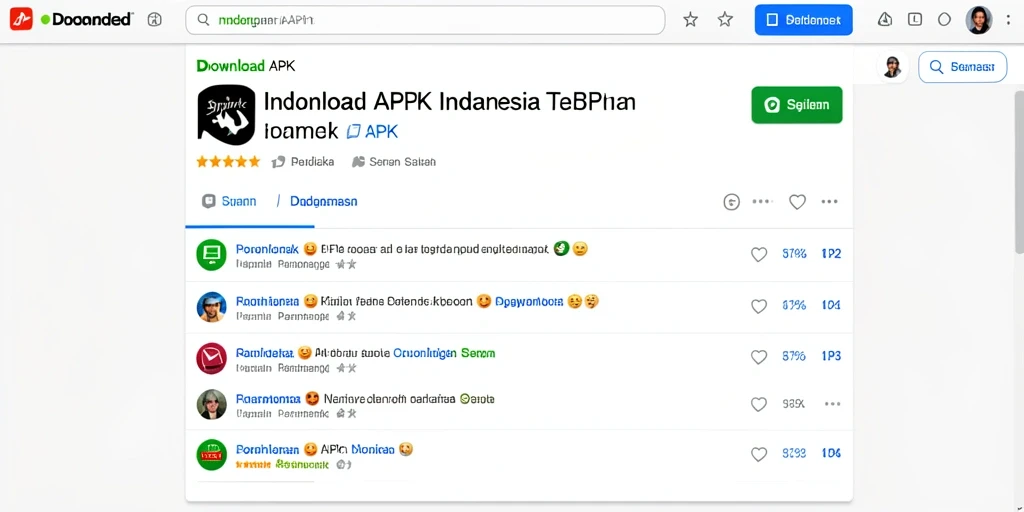Open the Roothionaa username link

pos(267,301)
